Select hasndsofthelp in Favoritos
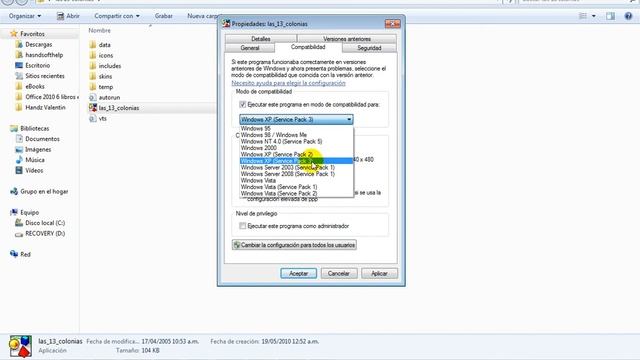The width and height of the screenshot is (640, 360). coord(44,55)
